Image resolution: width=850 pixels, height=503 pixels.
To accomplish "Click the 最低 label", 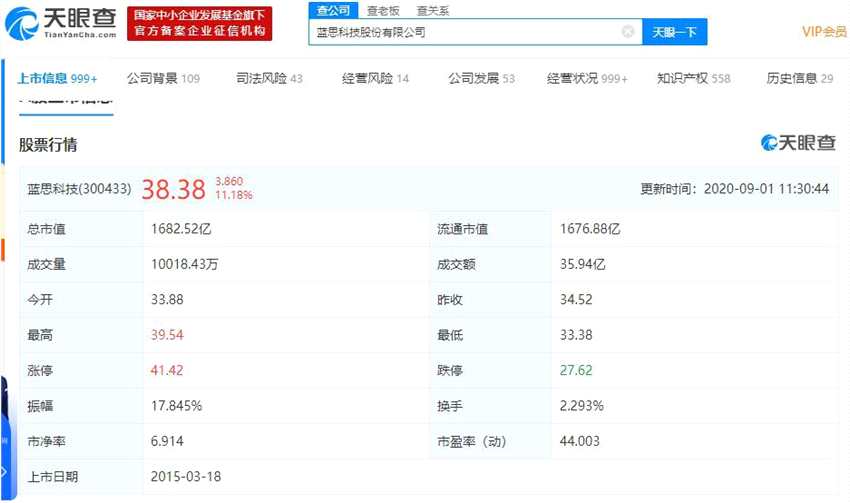I will coord(450,336).
